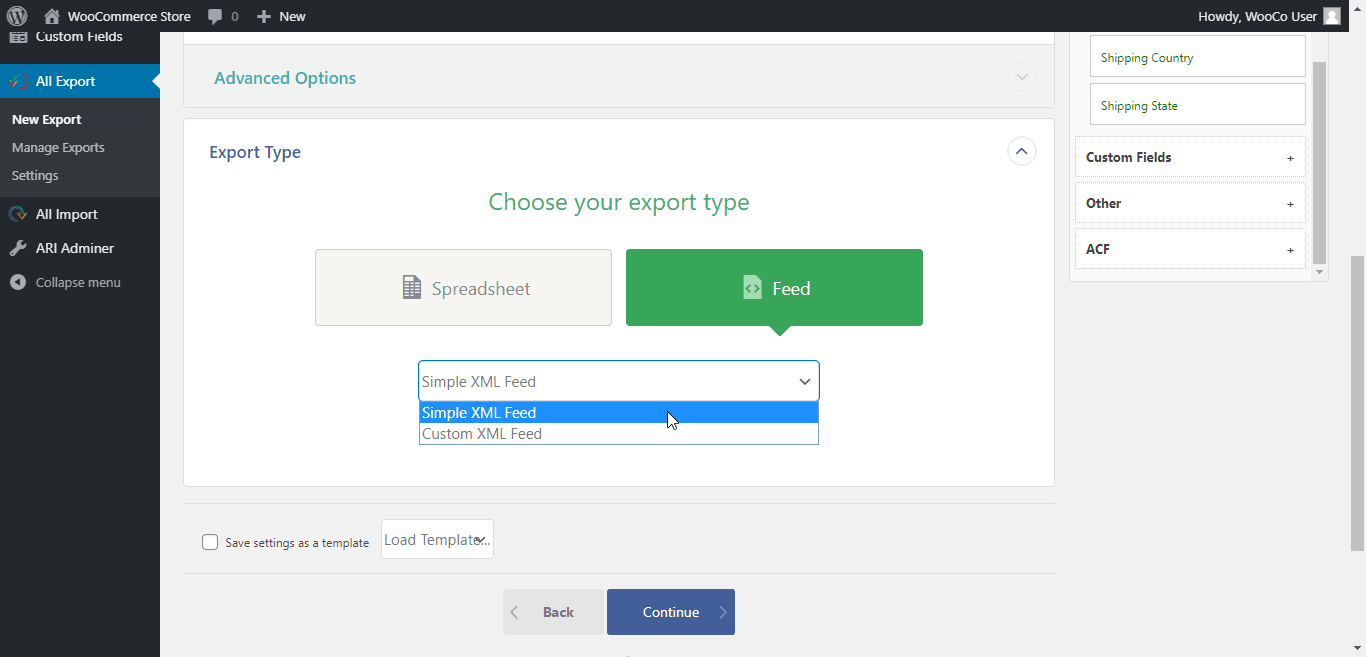The width and height of the screenshot is (1366, 657).
Task: Expand the Advanced Options section
Action: click(1021, 78)
